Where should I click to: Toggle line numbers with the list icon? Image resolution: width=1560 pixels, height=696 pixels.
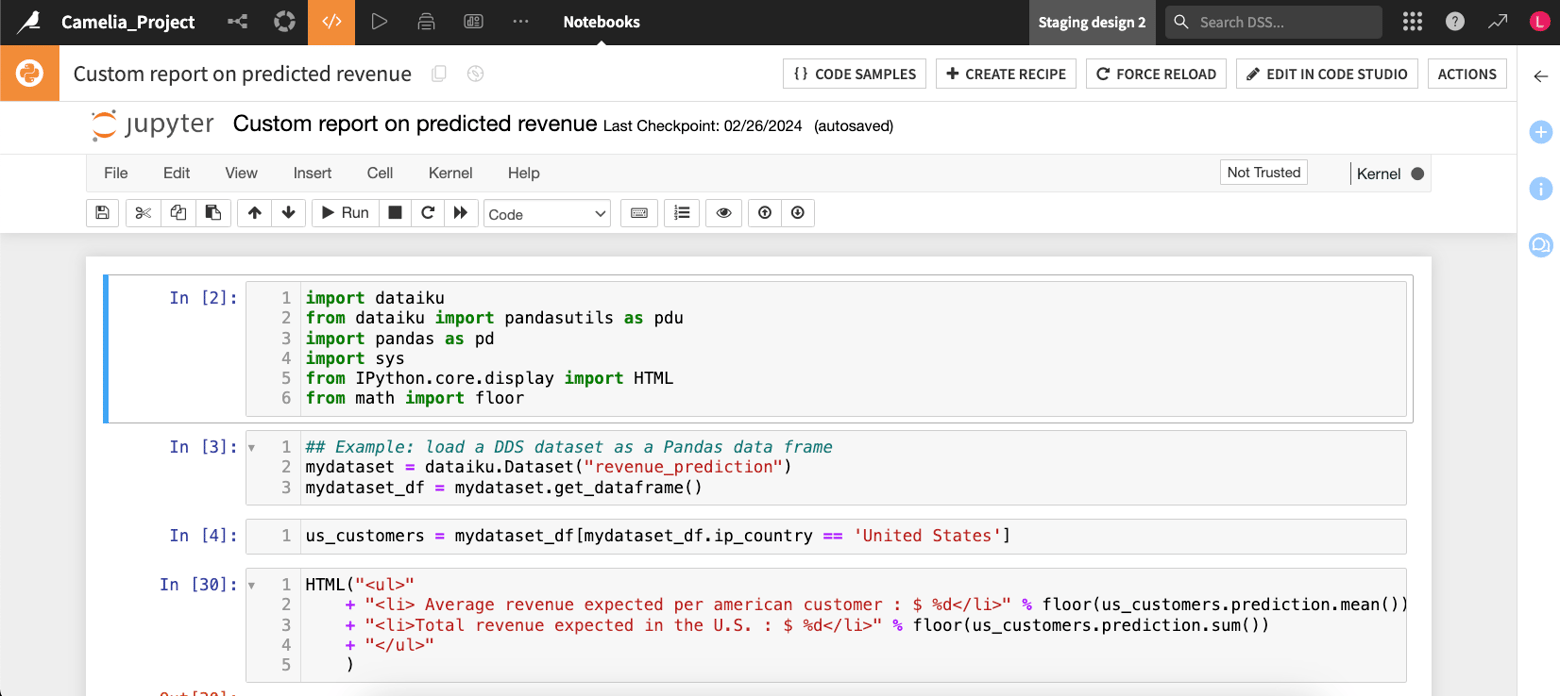tap(681, 213)
